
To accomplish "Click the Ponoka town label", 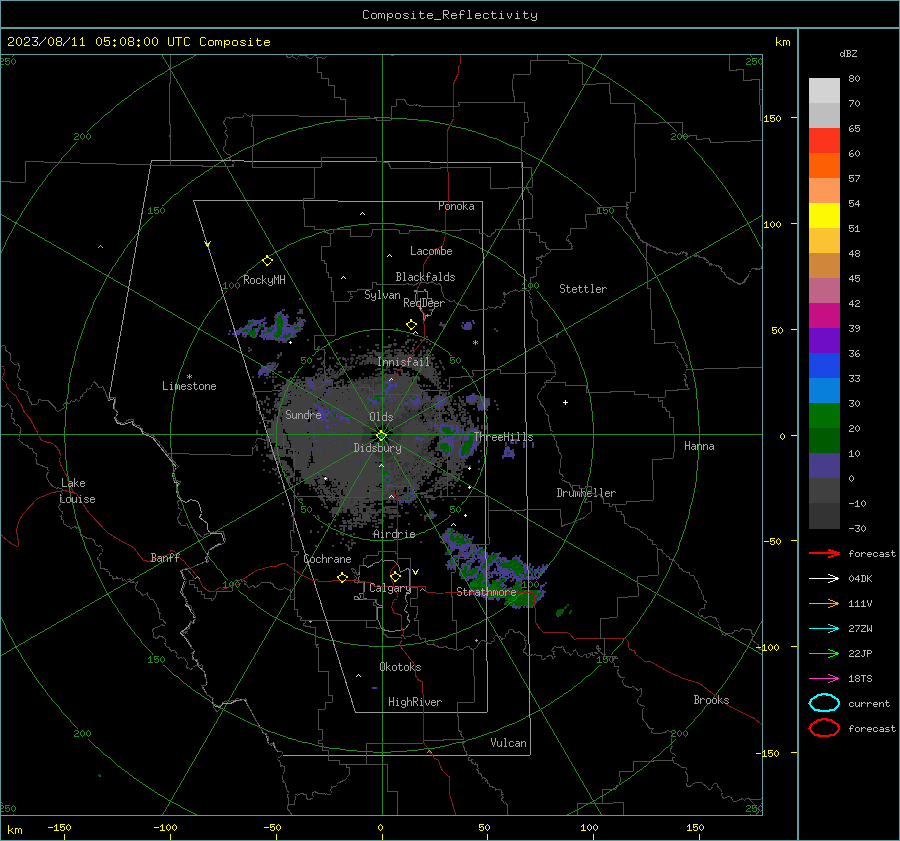I will [456, 206].
